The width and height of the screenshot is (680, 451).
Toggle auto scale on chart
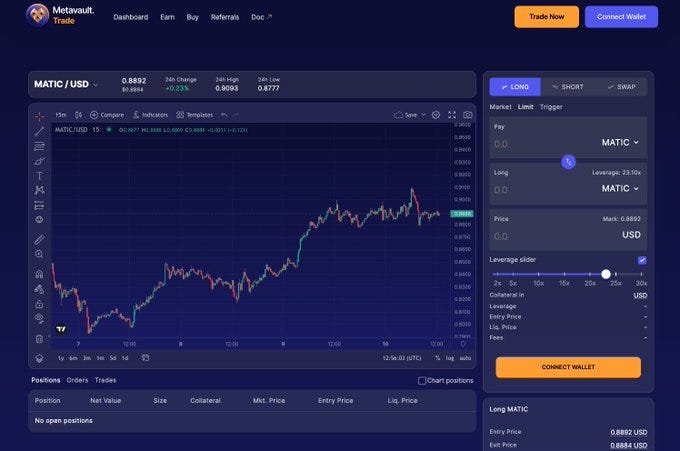465,358
